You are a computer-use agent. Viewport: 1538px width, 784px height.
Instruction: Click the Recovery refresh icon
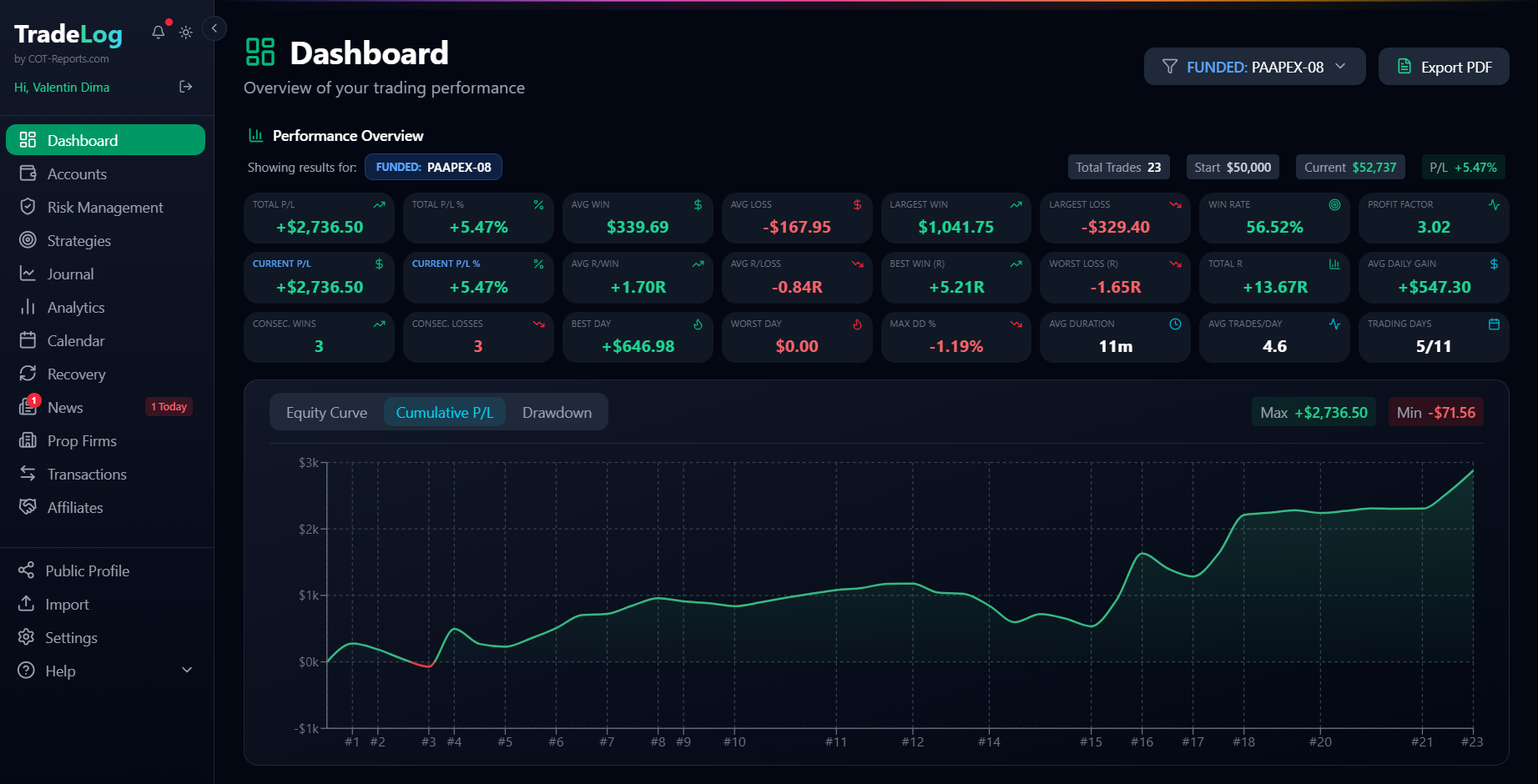click(28, 374)
